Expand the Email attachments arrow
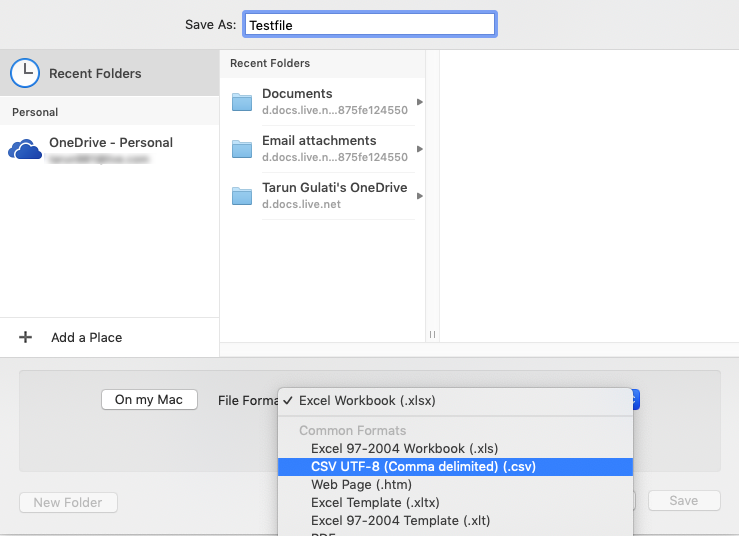Screen dimensions: 739x536 click(x=419, y=149)
